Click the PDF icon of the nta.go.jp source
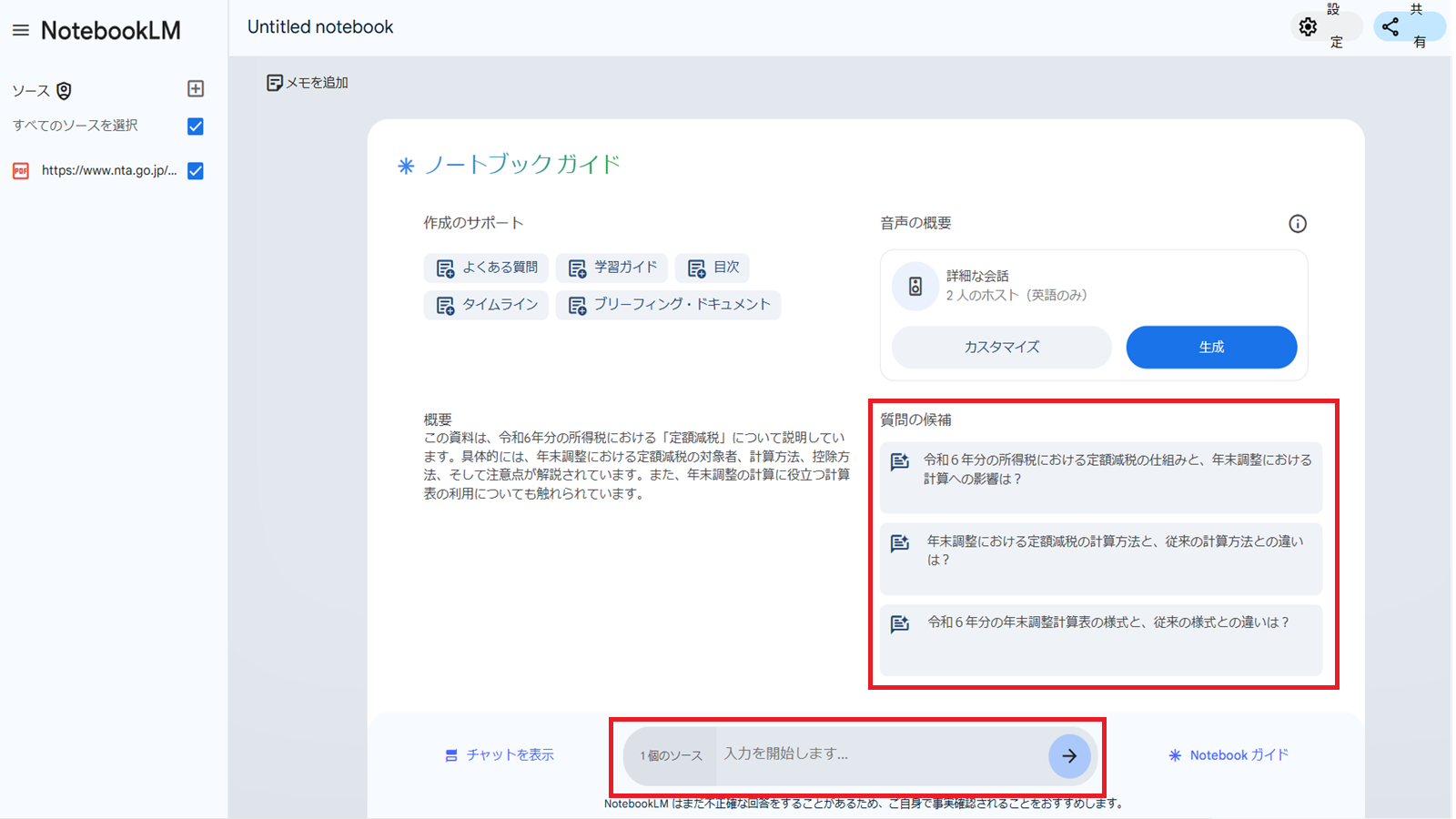Image resolution: width=1456 pixels, height=819 pixels. tap(20, 170)
